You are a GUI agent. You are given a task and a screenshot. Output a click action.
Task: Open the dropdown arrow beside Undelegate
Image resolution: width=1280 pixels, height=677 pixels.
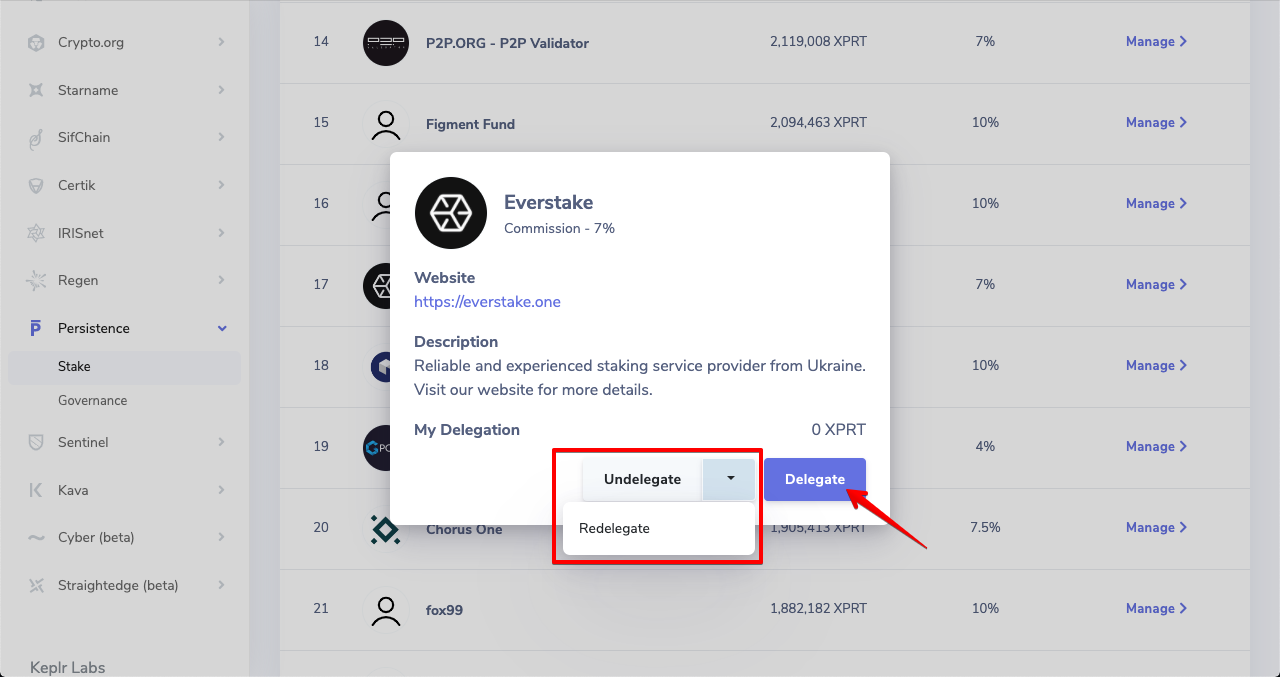coord(730,479)
